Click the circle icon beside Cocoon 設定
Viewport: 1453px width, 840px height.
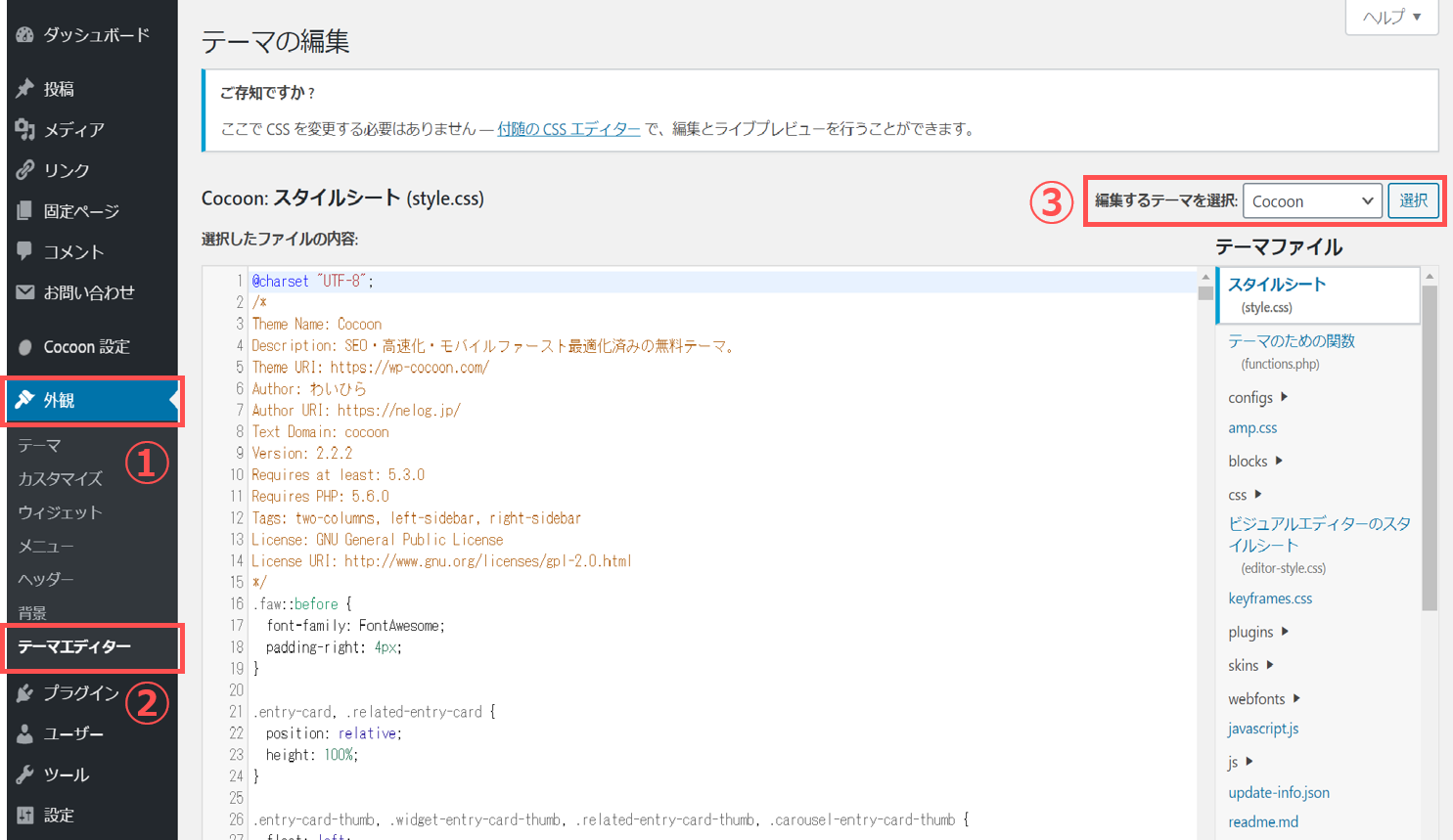pos(25,347)
